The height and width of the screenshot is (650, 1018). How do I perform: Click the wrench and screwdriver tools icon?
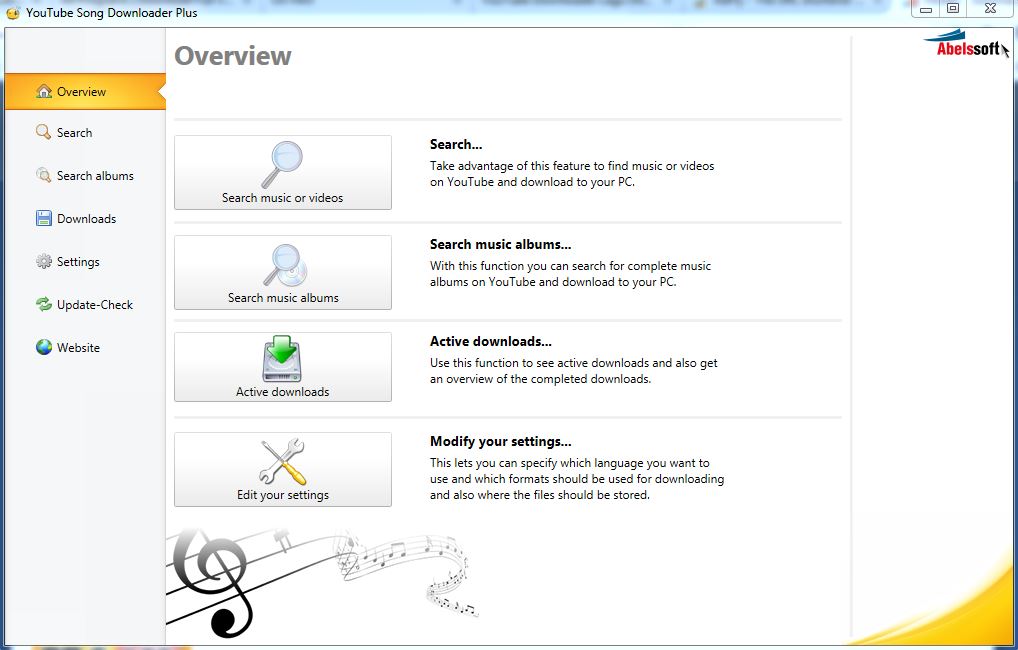click(x=282, y=462)
